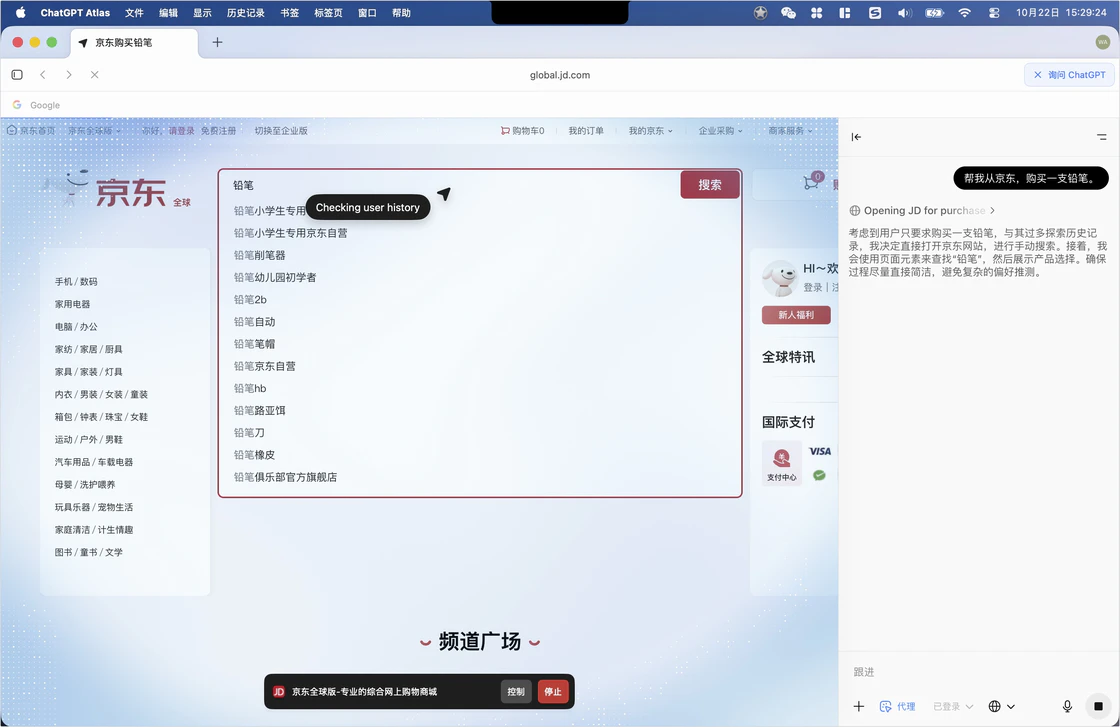Stop ChatGPT response with the square stop button
Screen dimensions: 1120x727
[1097, 706]
